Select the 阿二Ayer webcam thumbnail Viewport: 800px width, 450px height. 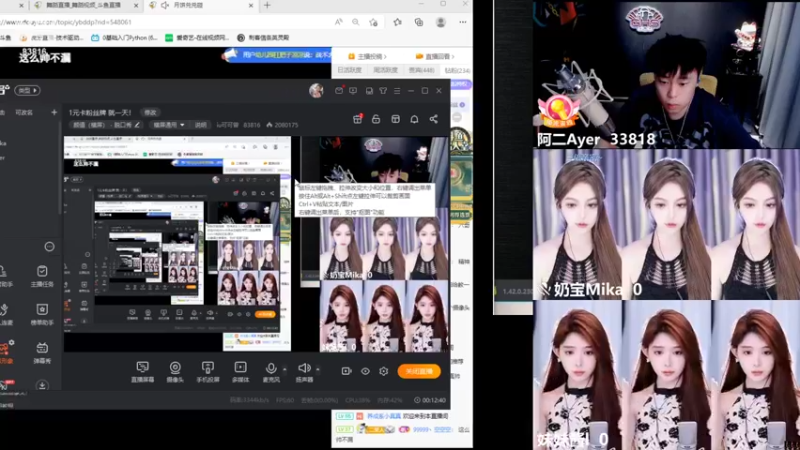point(666,74)
